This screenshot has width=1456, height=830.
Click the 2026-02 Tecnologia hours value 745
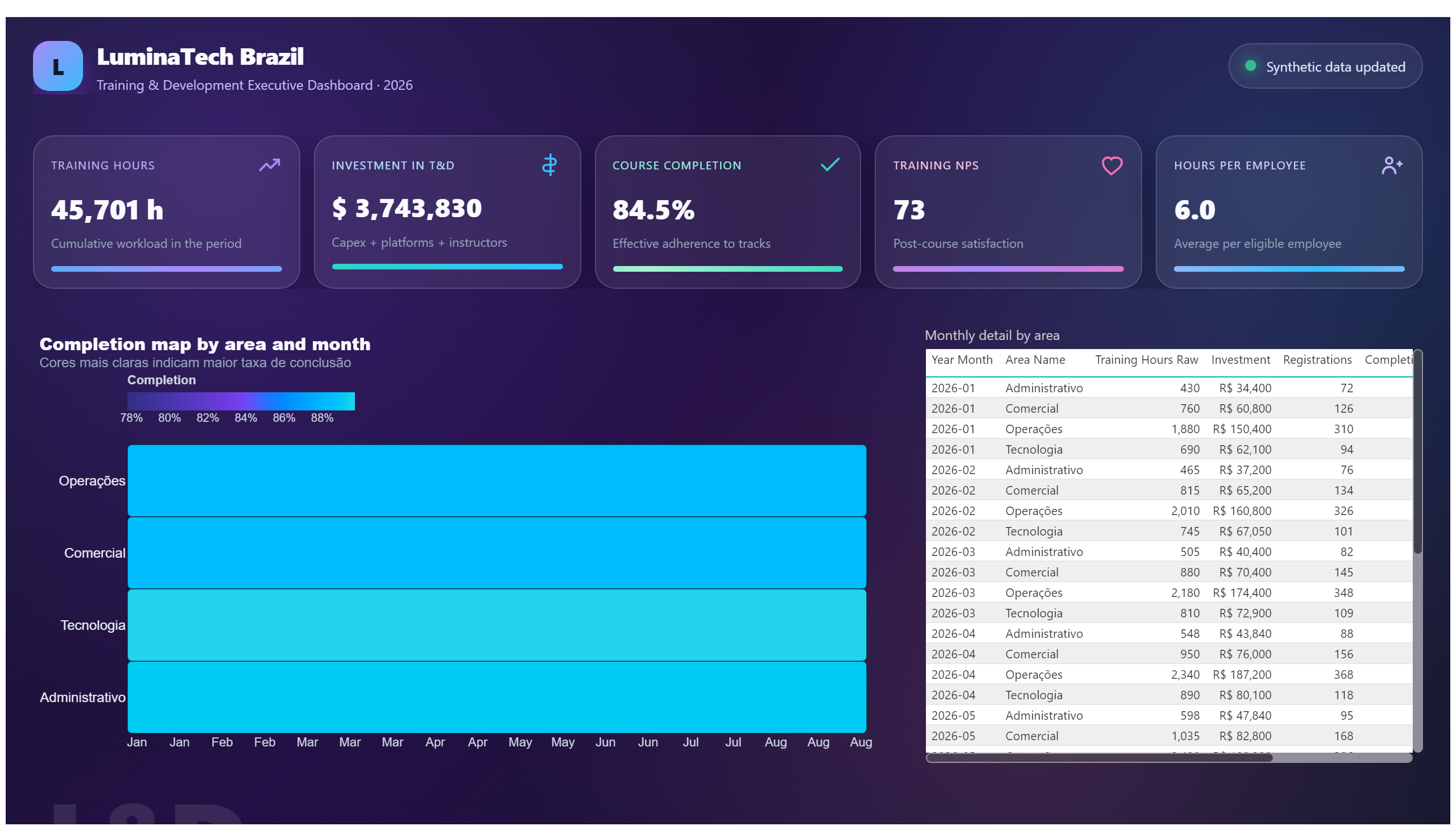(1190, 532)
